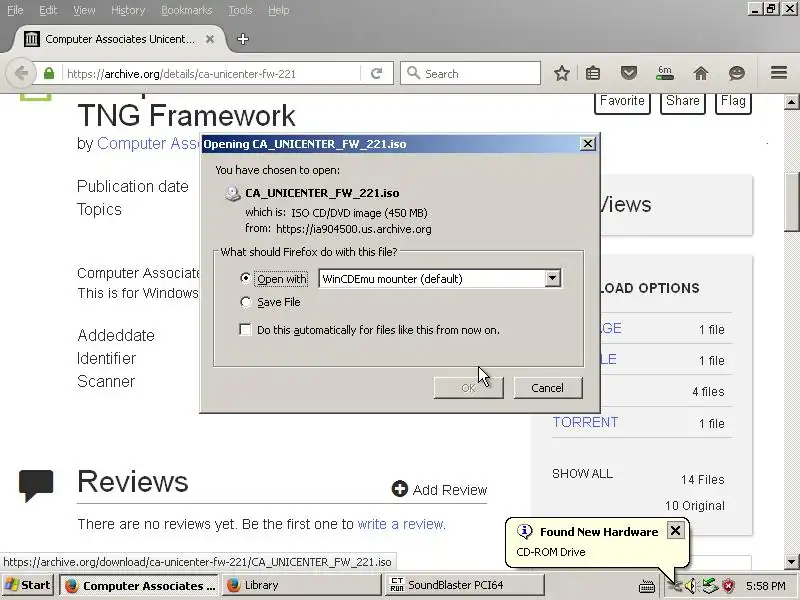Open the chat speech bubble toolbar icon
The height and width of the screenshot is (600, 800).
click(x=737, y=73)
